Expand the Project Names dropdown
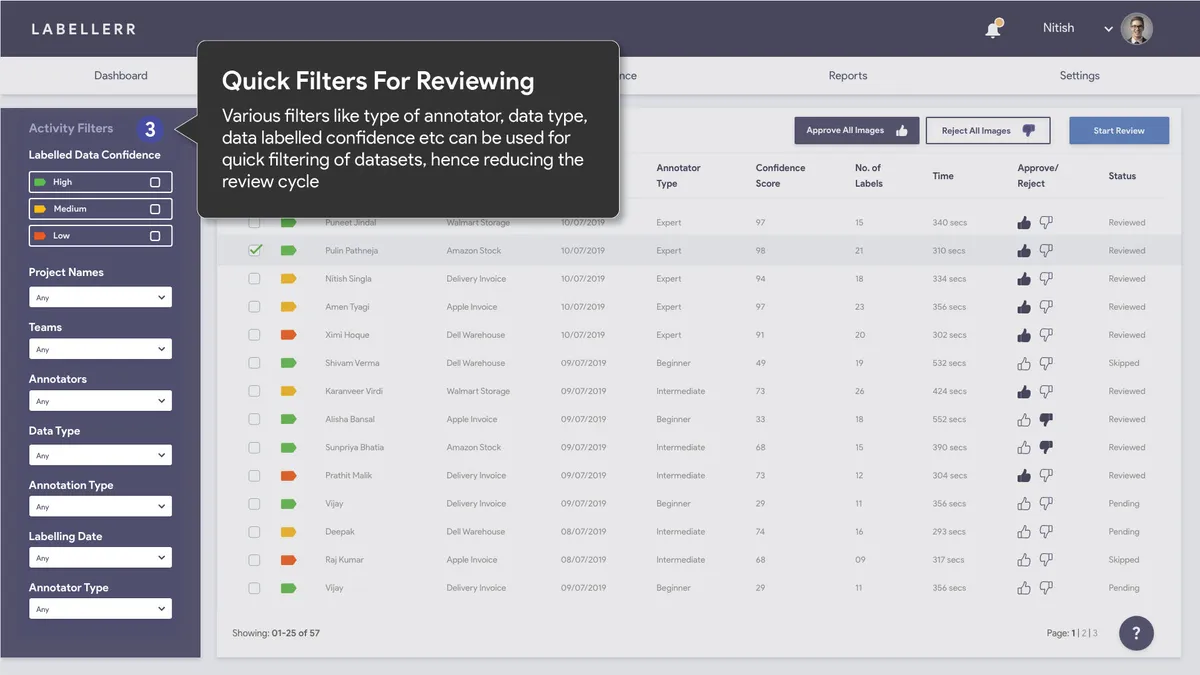Viewport: 1200px width, 675px height. click(x=100, y=297)
